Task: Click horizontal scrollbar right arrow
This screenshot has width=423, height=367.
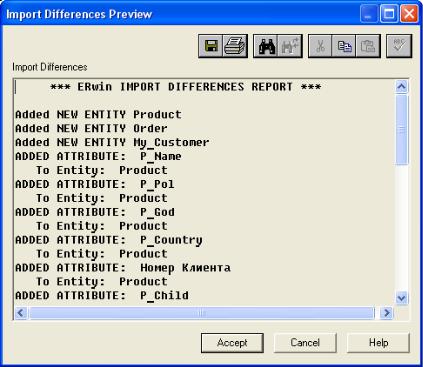Action: tap(387, 313)
